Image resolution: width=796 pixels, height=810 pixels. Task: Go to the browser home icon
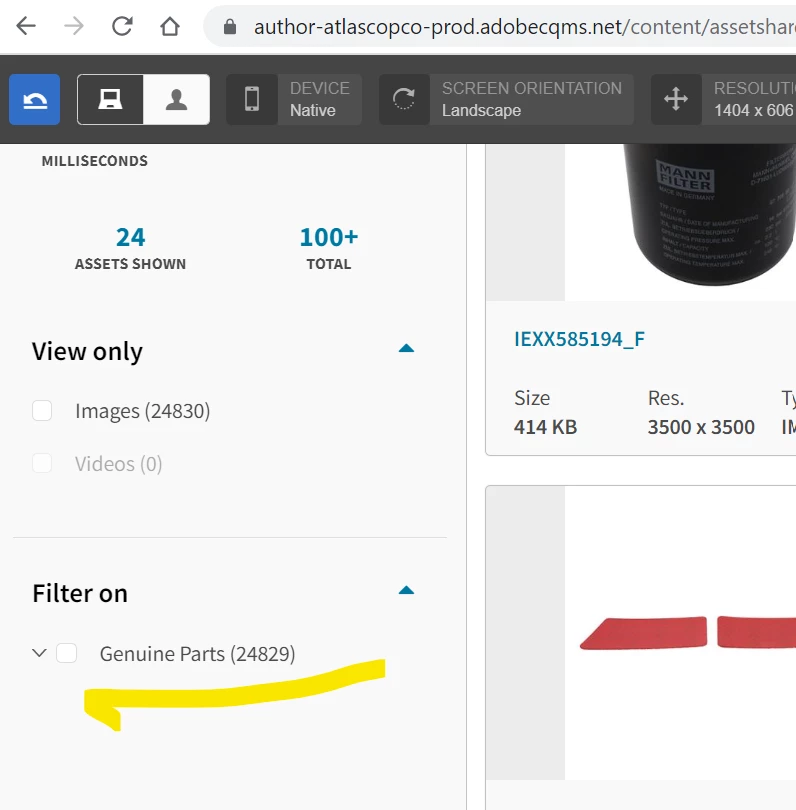click(169, 26)
